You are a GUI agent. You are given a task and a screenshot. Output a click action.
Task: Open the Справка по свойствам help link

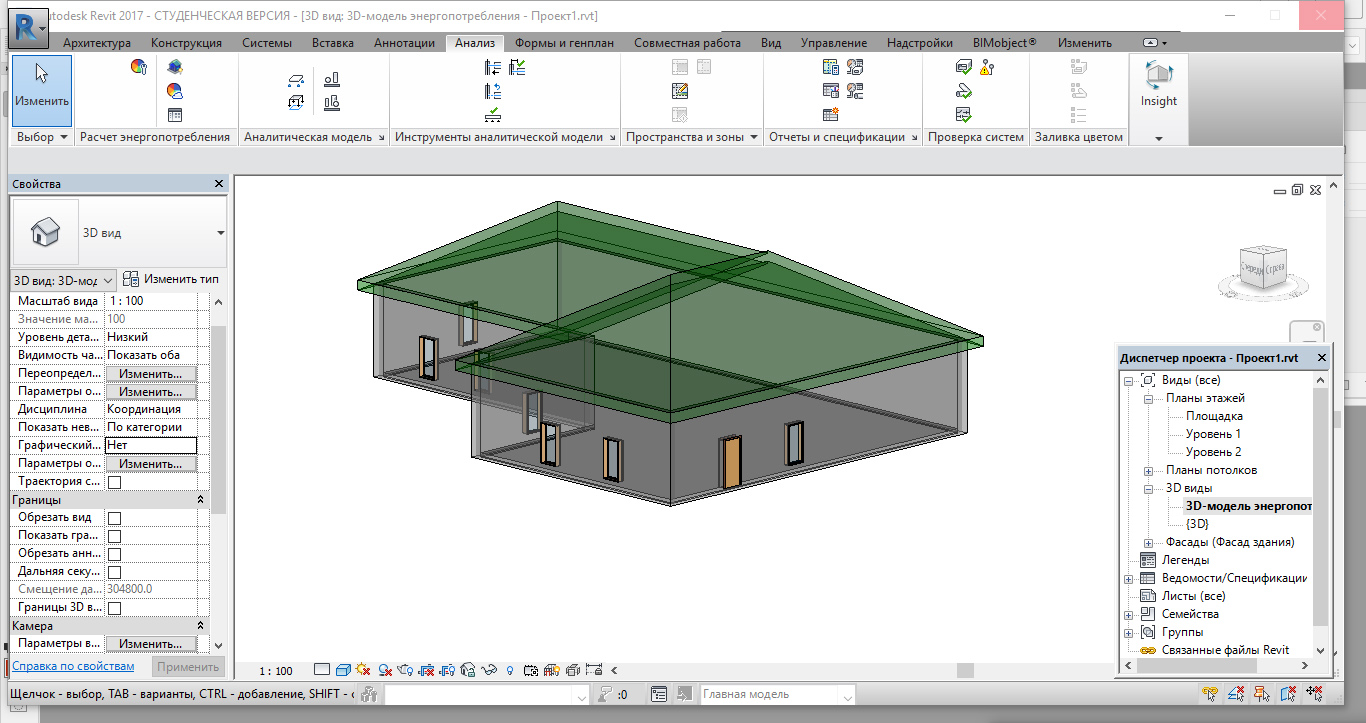[73, 666]
